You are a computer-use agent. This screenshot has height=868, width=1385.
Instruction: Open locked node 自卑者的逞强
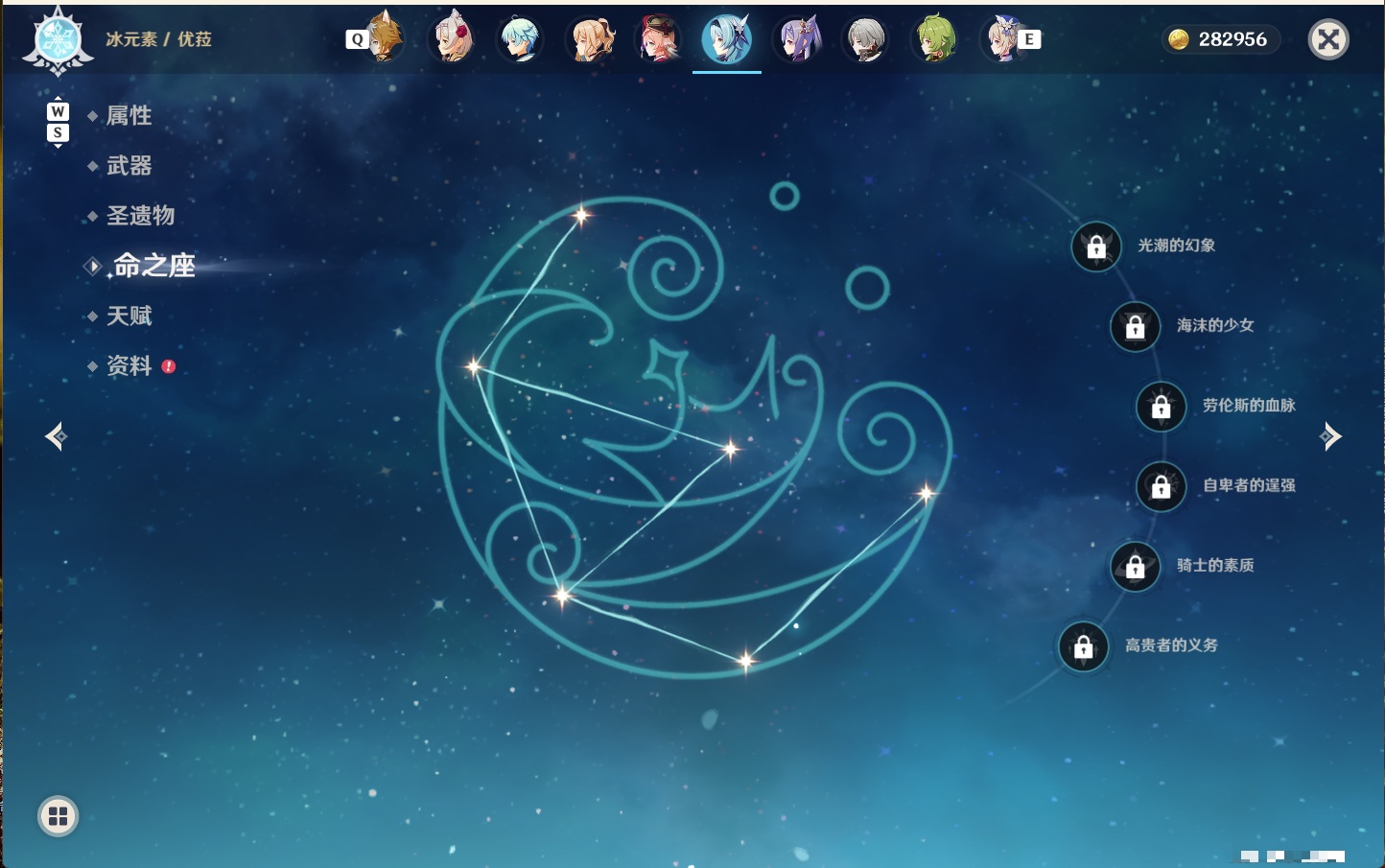[1162, 486]
